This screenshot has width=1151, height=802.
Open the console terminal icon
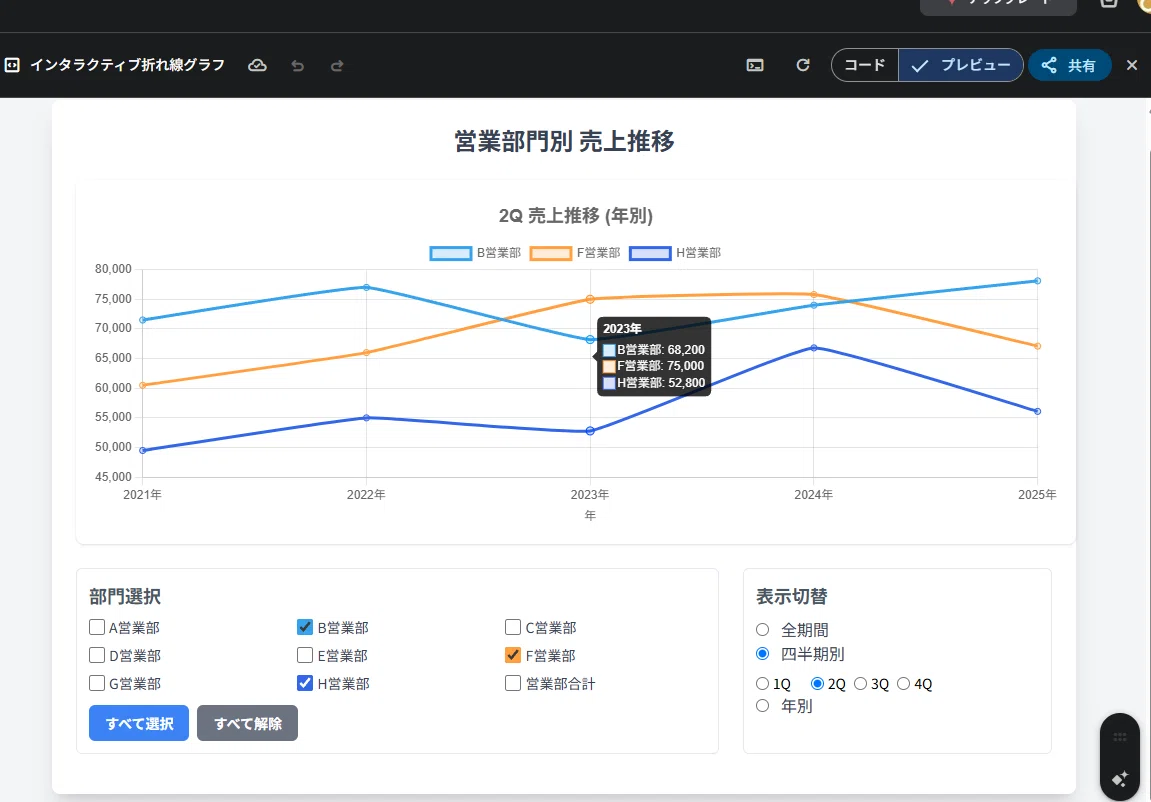[x=755, y=65]
